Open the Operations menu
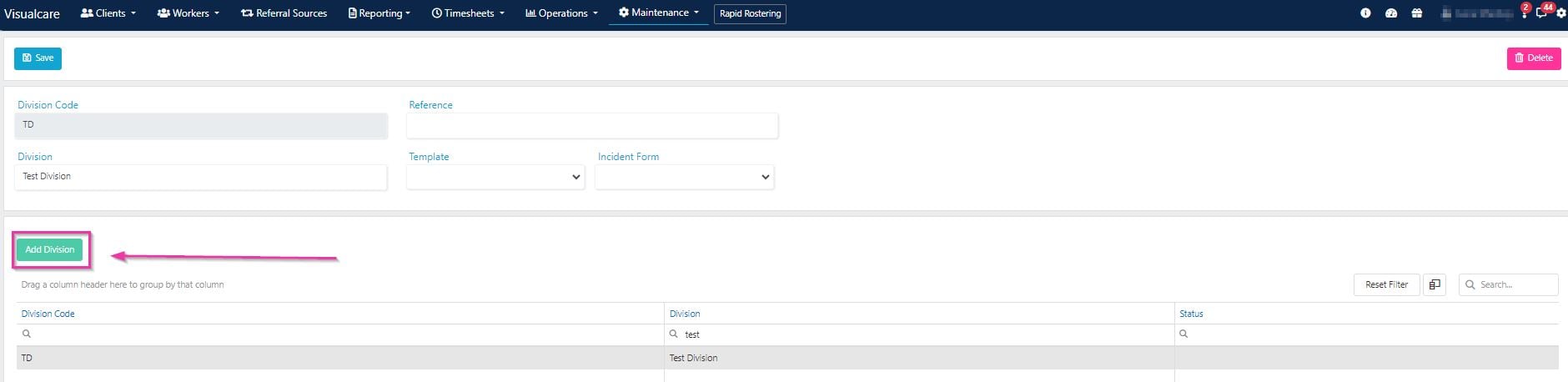 (561, 13)
